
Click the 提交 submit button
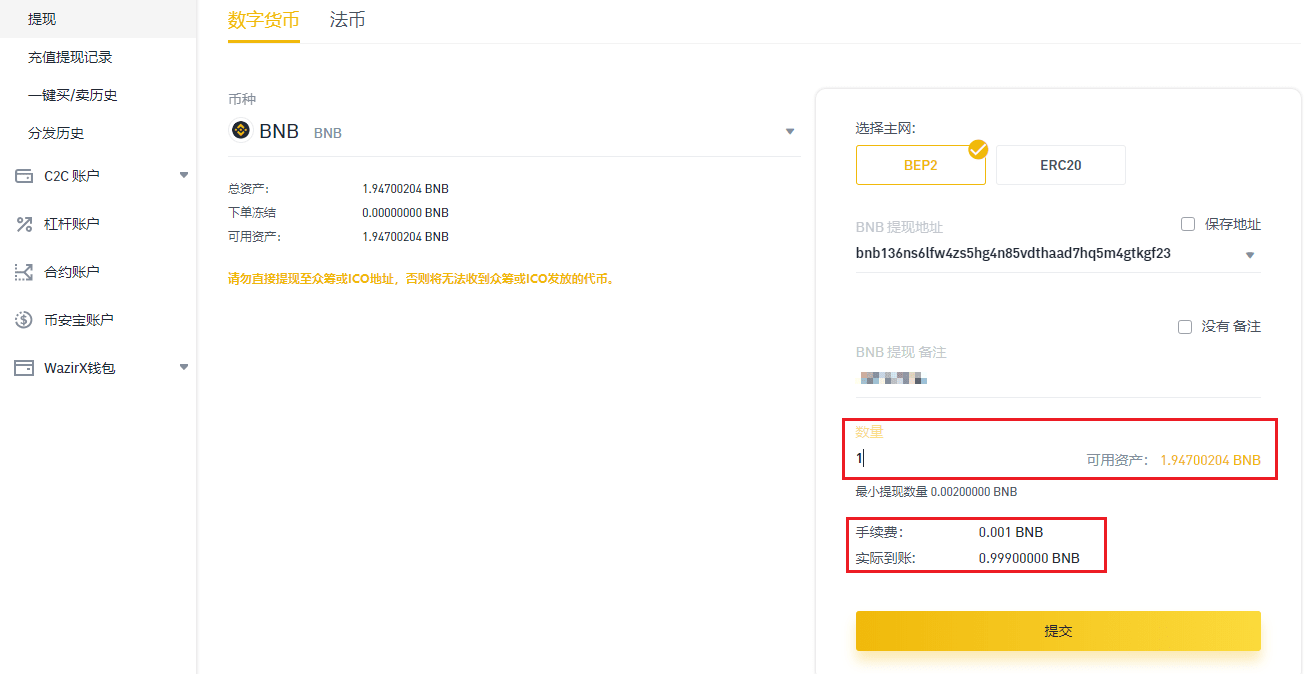(1057, 631)
